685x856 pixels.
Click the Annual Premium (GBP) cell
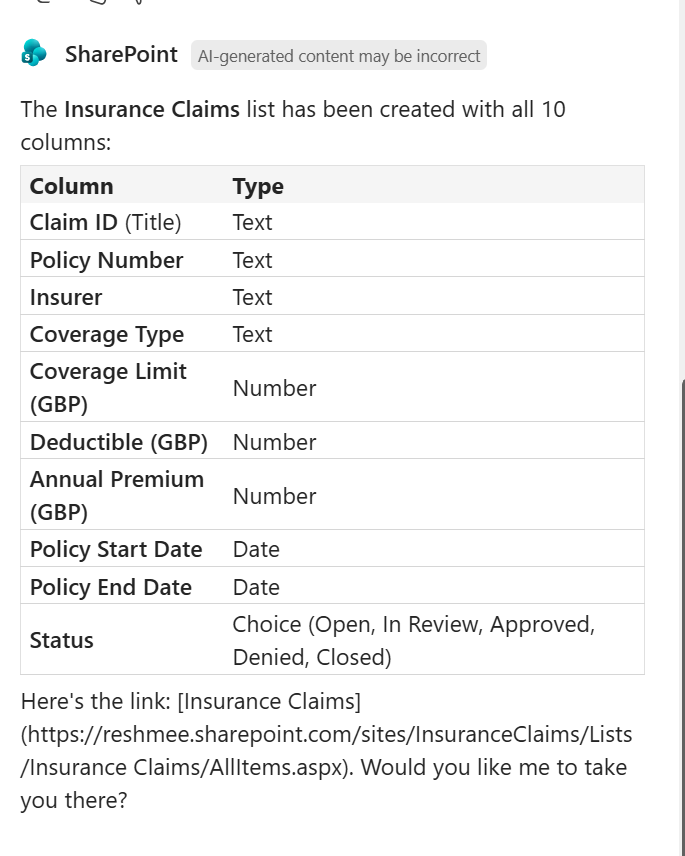click(117, 495)
